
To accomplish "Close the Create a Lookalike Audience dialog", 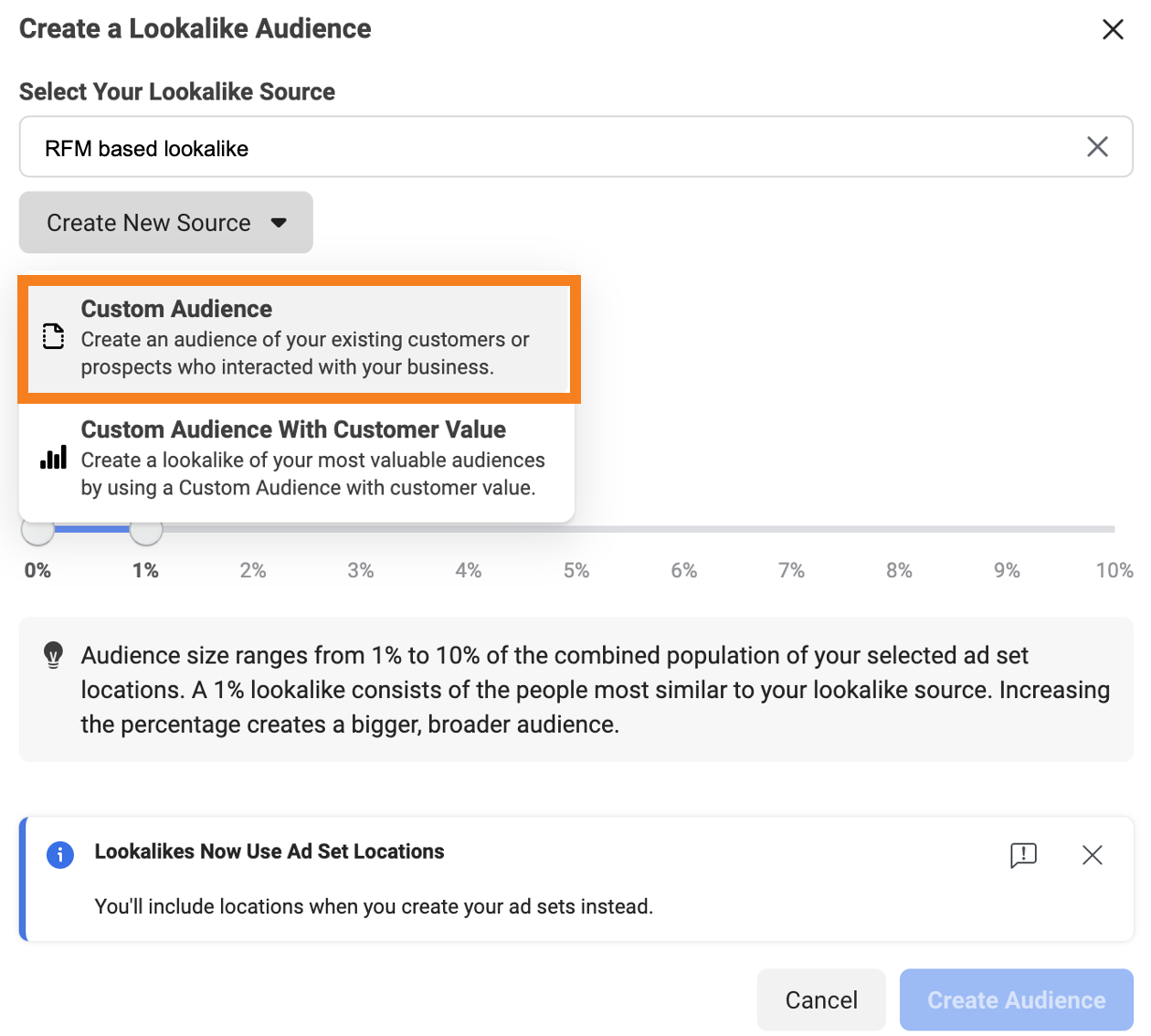I will [x=1112, y=29].
